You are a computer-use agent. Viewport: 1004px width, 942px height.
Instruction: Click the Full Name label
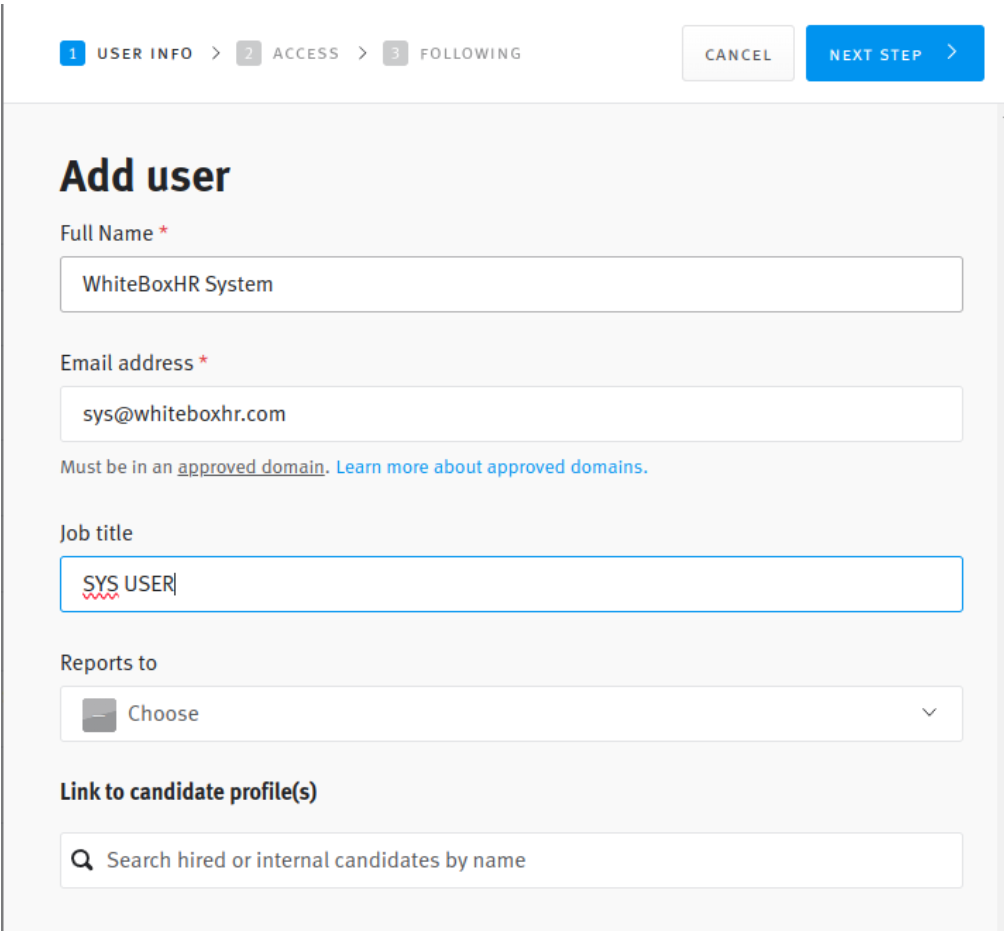coord(106,233)
